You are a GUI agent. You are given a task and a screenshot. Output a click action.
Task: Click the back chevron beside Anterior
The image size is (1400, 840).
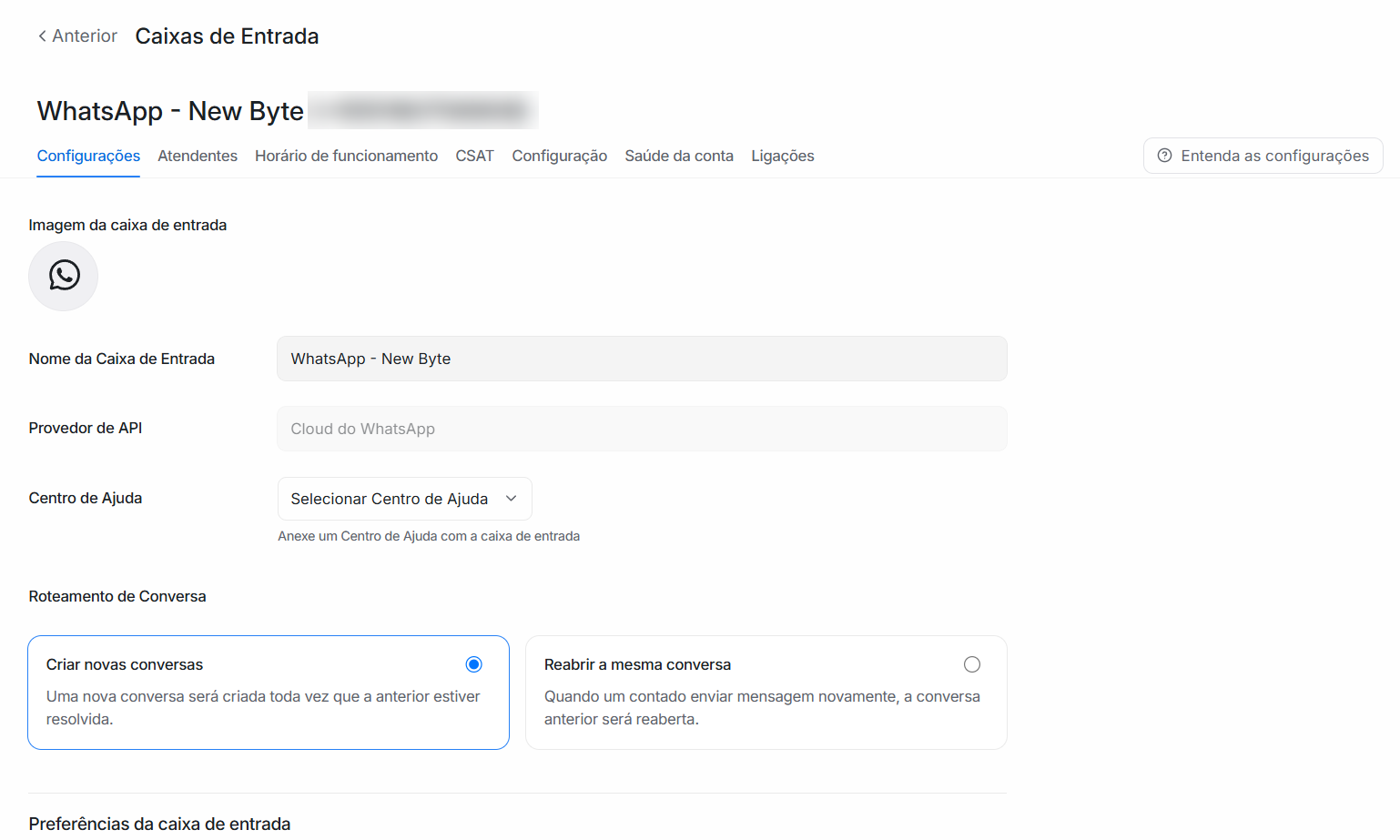pyautogui.click(x=42, y=35)
